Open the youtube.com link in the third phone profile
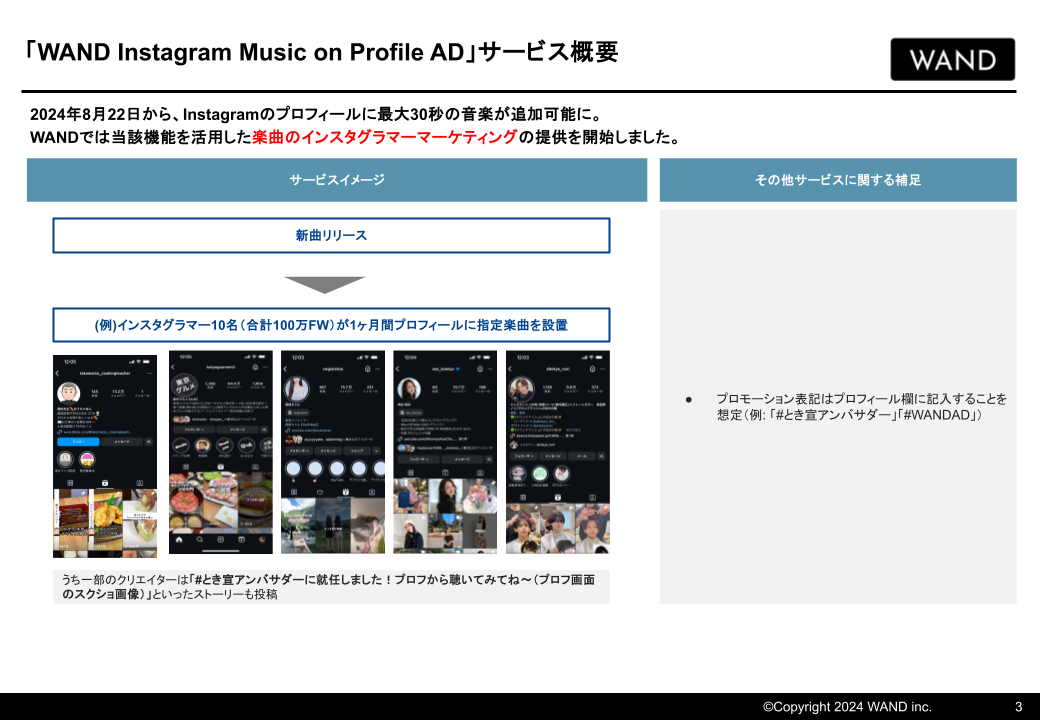The width and height of the screenshot is (1040, 720). (x=312, y=430)
